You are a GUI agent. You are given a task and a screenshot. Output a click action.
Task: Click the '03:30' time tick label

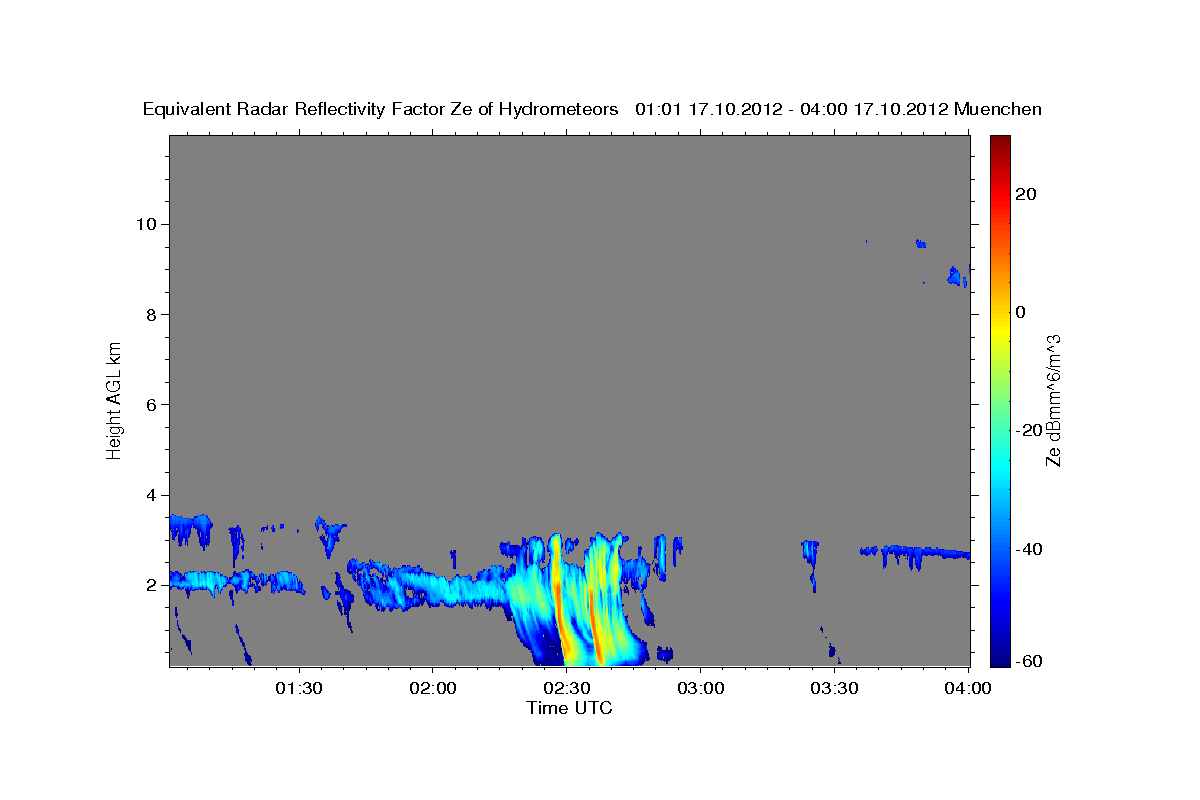coord(834,689)
